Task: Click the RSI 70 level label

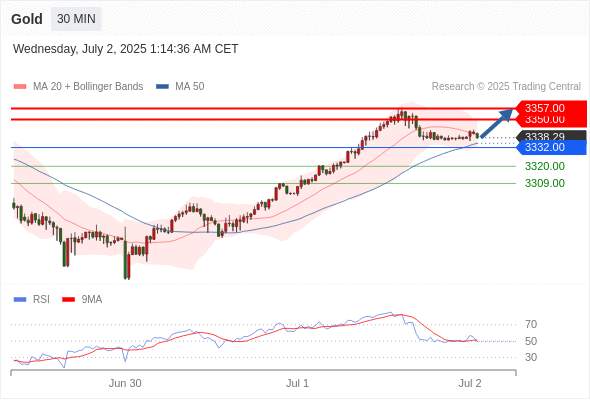Action: tap(531, 324)
